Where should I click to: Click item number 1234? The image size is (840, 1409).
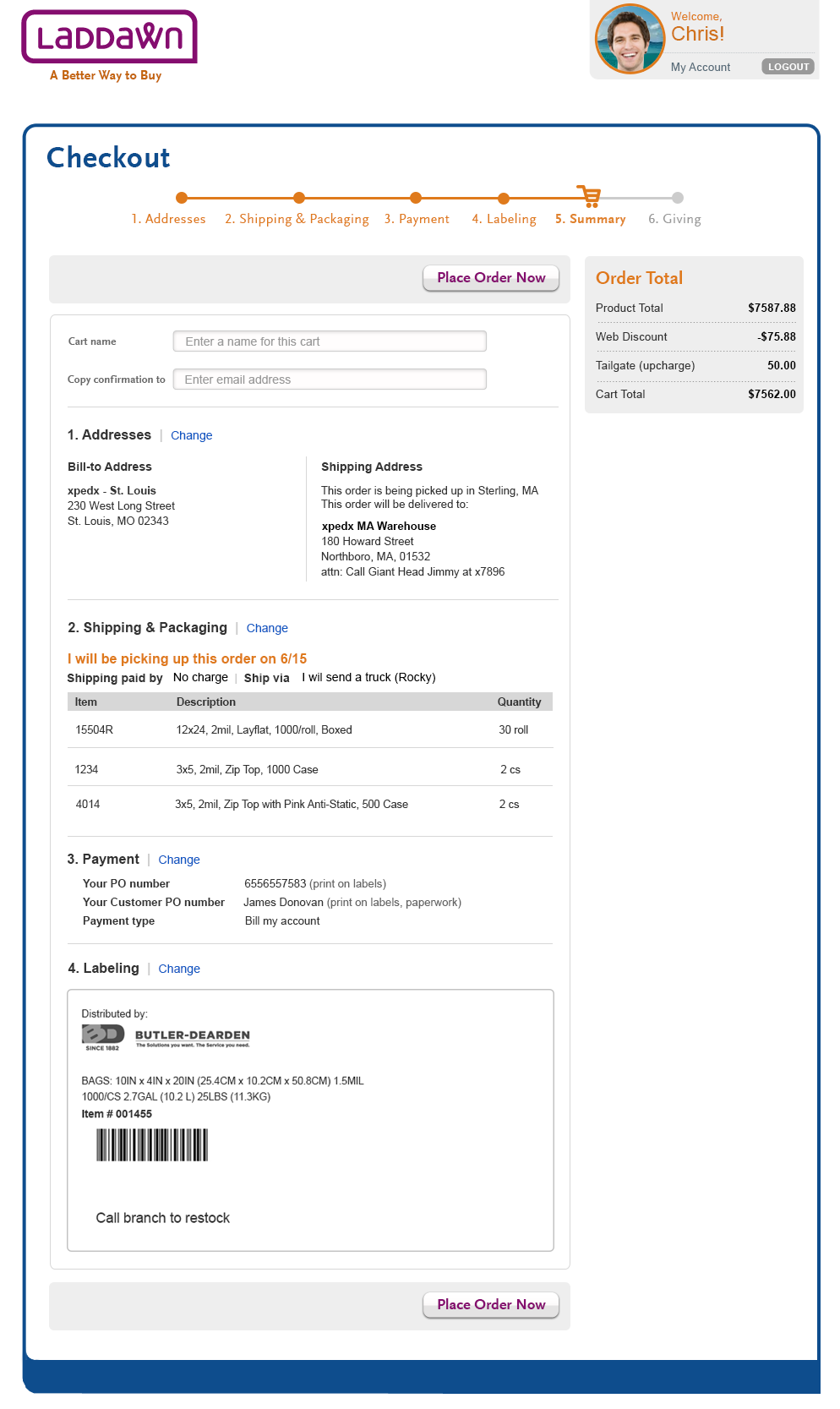86,769
